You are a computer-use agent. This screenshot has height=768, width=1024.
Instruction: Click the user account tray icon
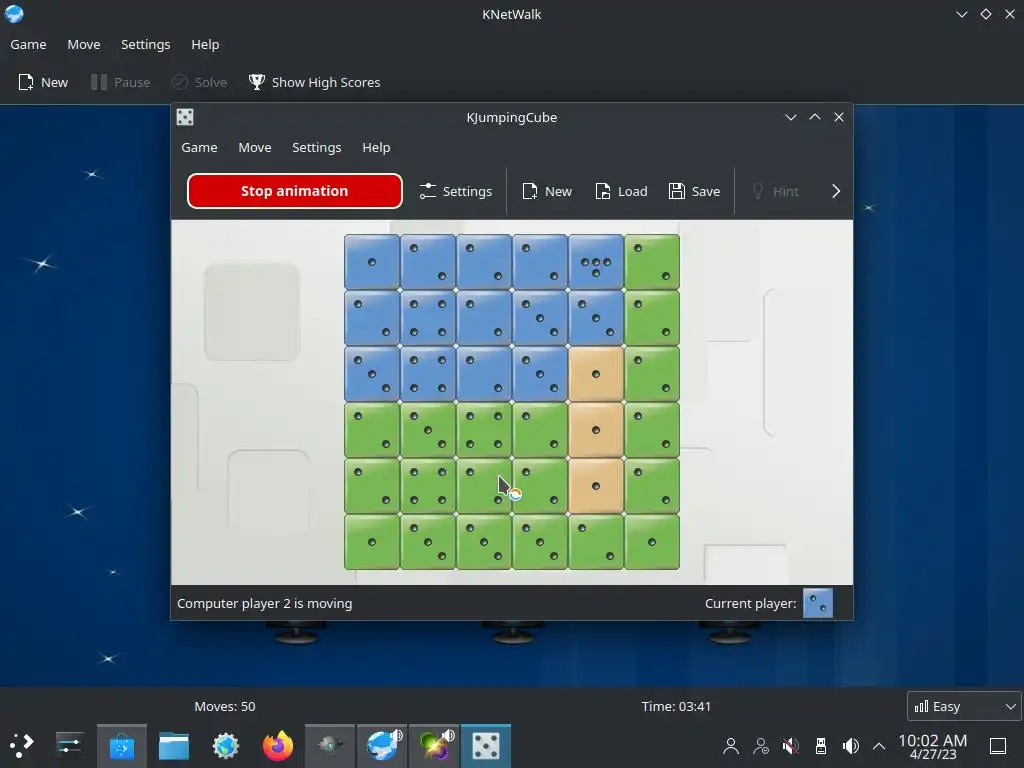tap(731, 745)
